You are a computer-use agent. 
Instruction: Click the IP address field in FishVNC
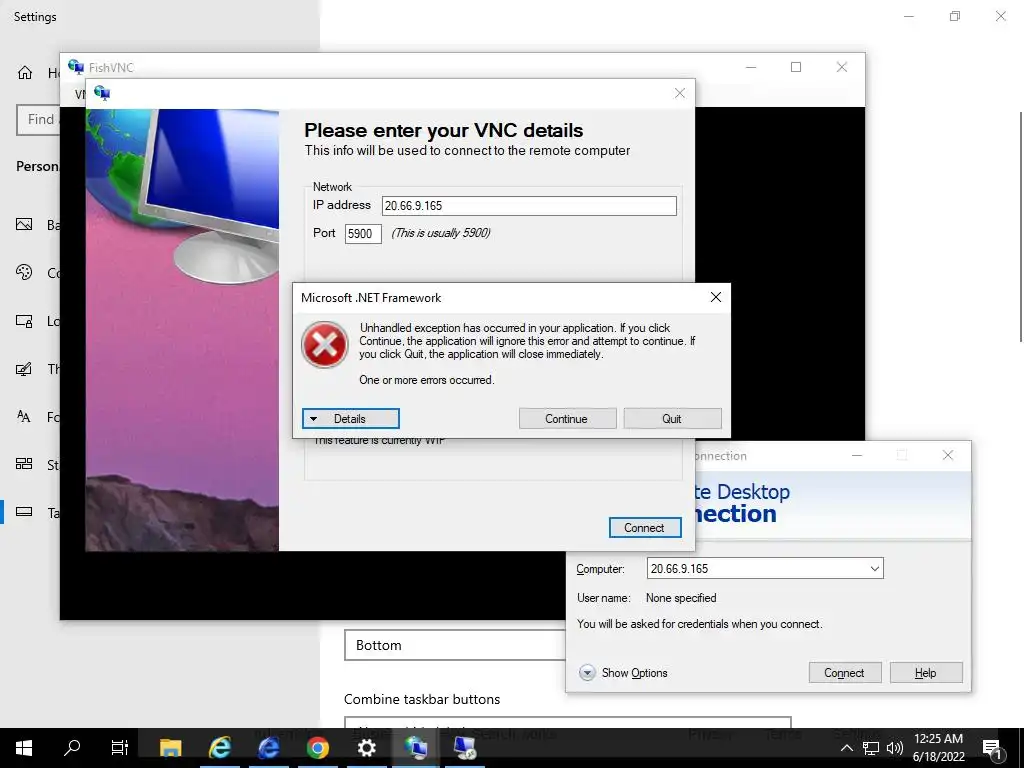point(529,206)
